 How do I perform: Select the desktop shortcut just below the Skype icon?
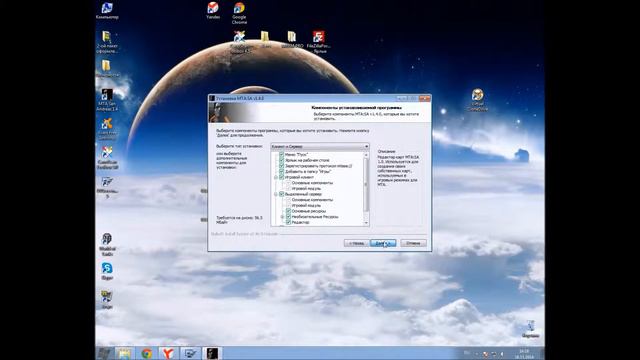(x=107, y=300)
